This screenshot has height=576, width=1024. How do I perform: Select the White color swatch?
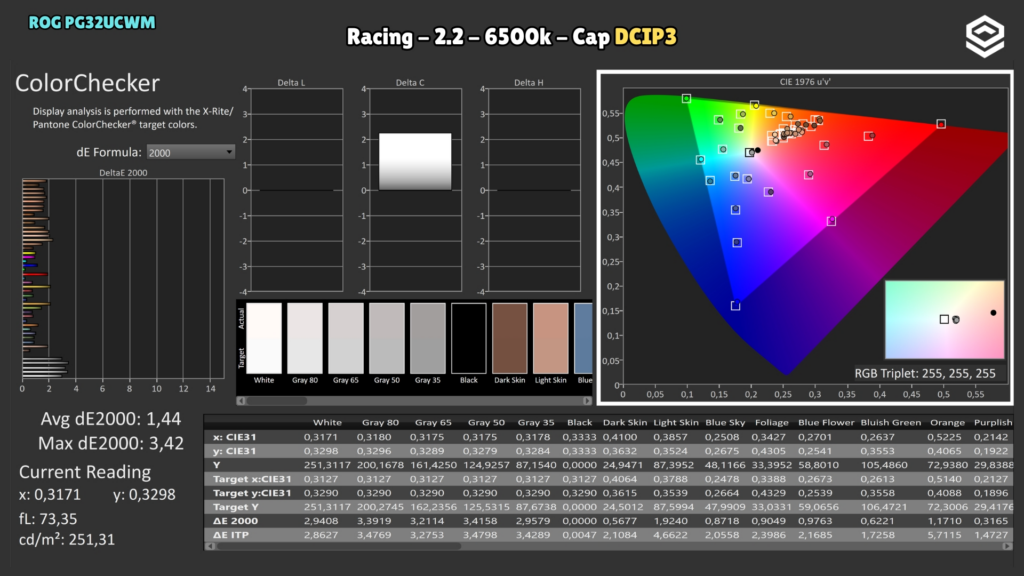click(x=264, y=338)
